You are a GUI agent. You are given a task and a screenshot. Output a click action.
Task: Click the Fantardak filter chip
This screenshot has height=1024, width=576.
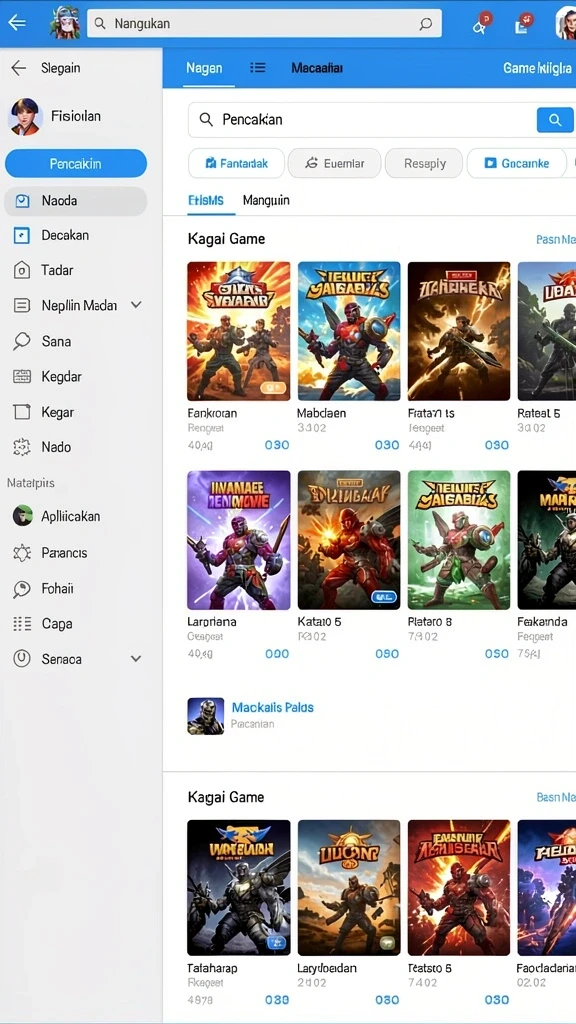pyautogui.click(x=236, y=163)
